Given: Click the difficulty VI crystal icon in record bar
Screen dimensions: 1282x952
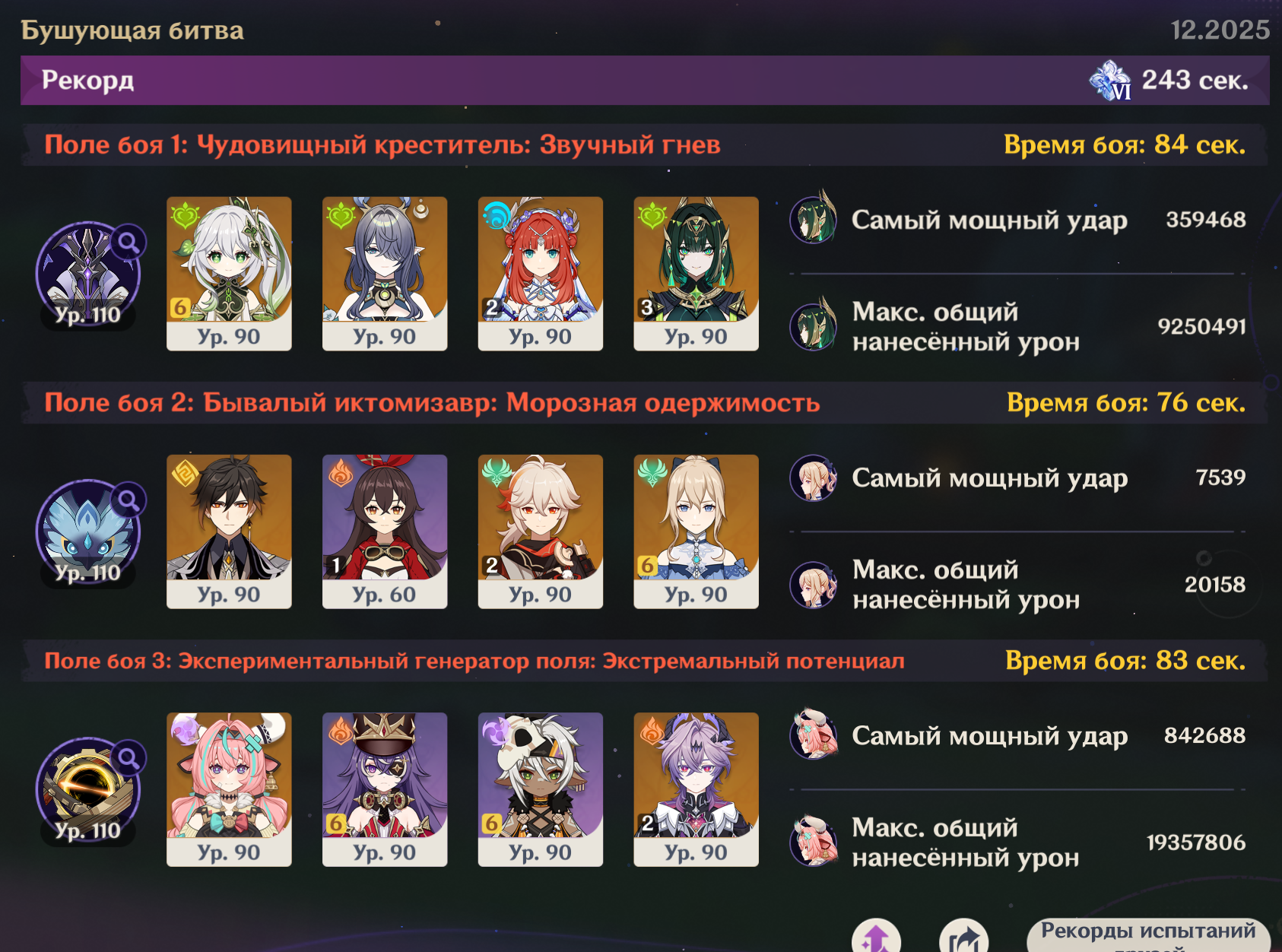Looking at the screenshot, I should pos(1110,81).
